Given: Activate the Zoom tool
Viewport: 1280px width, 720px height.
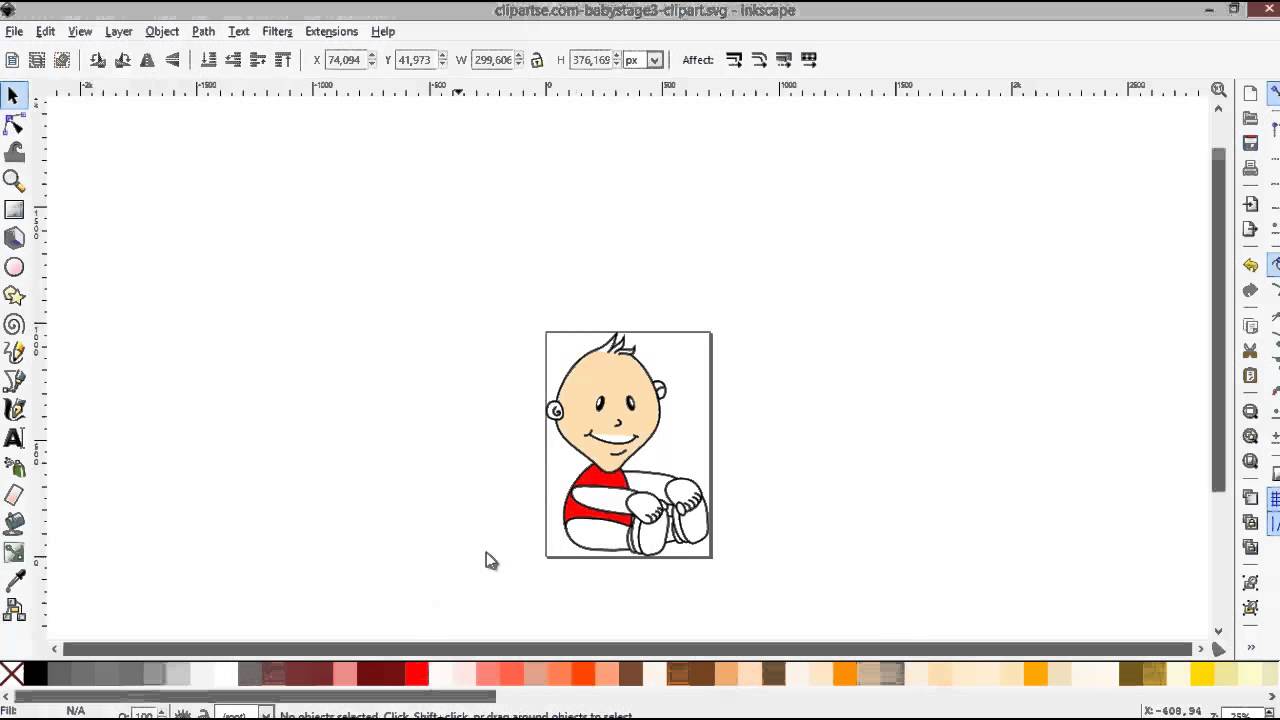Looking at the screenshot, I should [14, 181].
